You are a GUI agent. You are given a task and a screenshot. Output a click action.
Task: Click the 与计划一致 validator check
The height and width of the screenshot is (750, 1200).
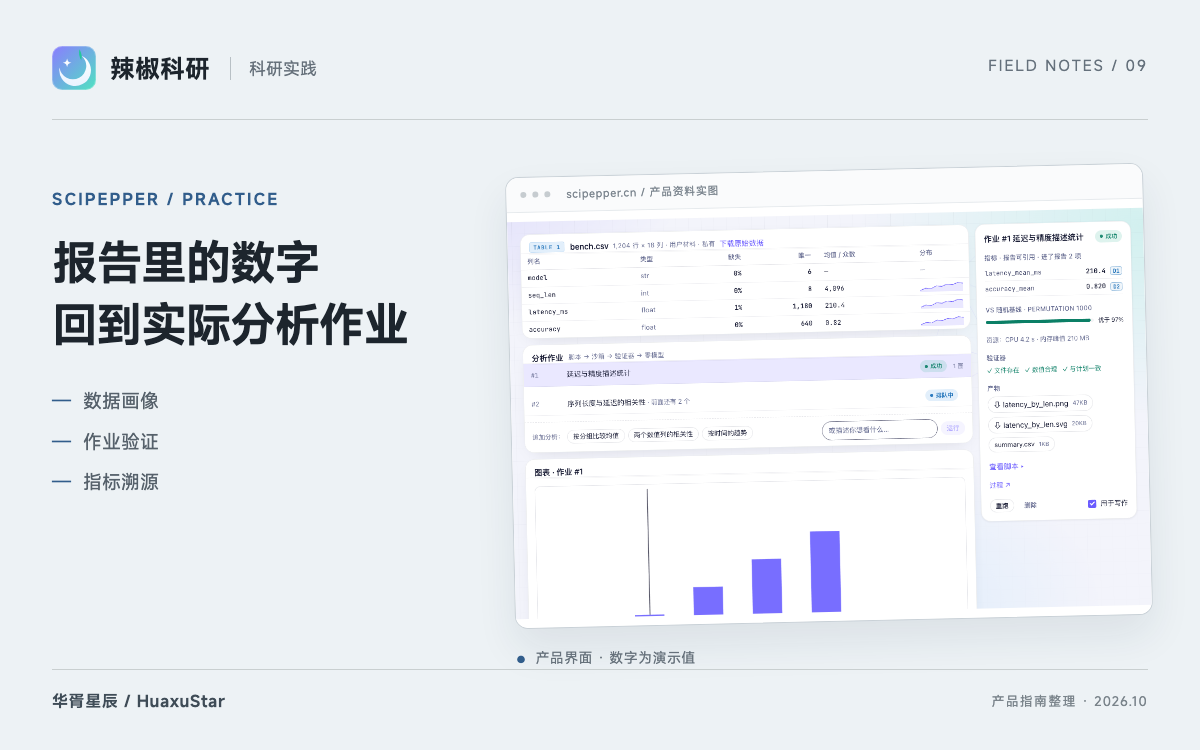click(x=1081, y=368)
